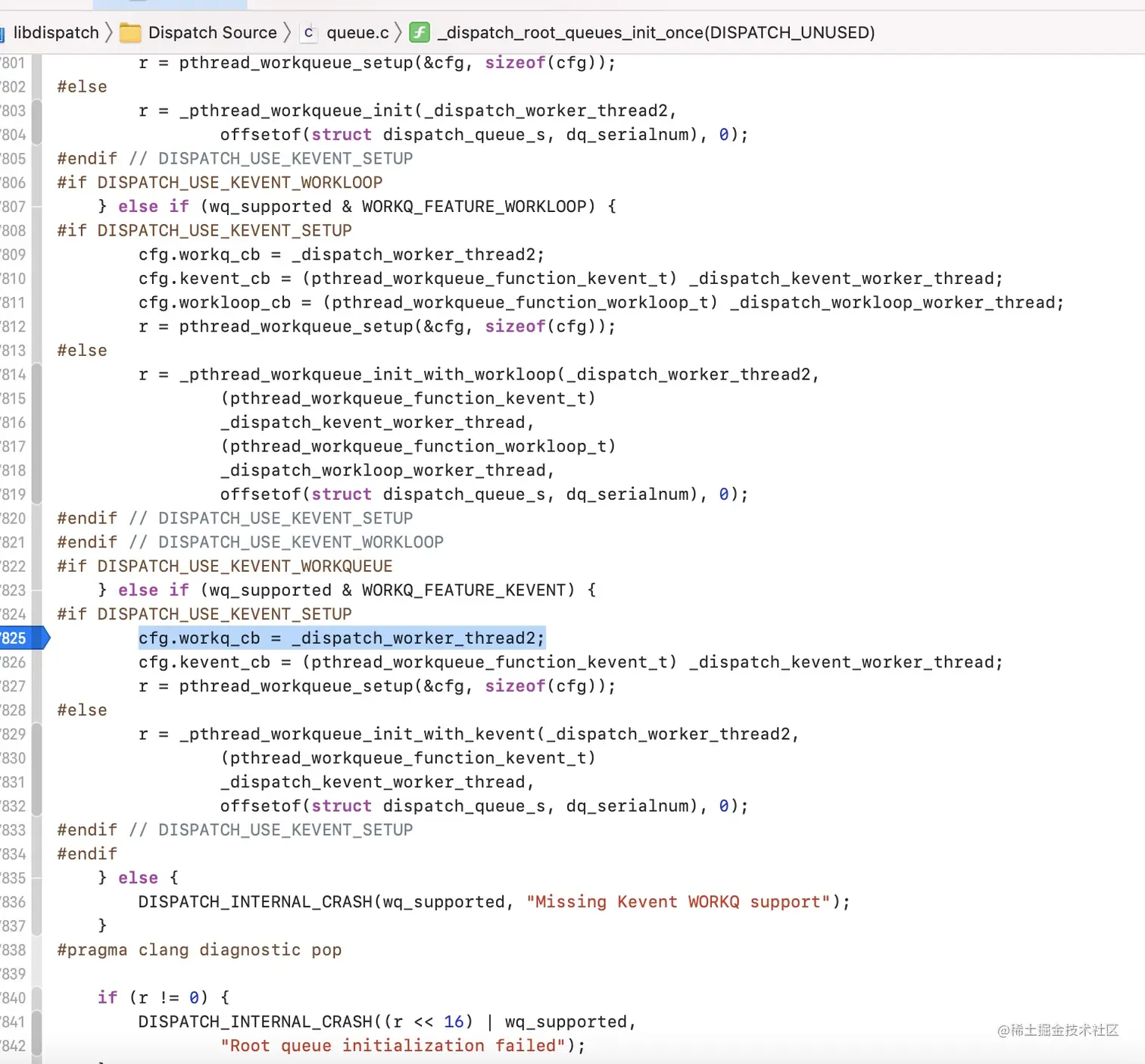Image resolution: width=1145 pixels, height=1064 pixels.
Task: Set a breakpoint on line 7836 gutter
Action: pyautogui.click(x=15, y=902)
